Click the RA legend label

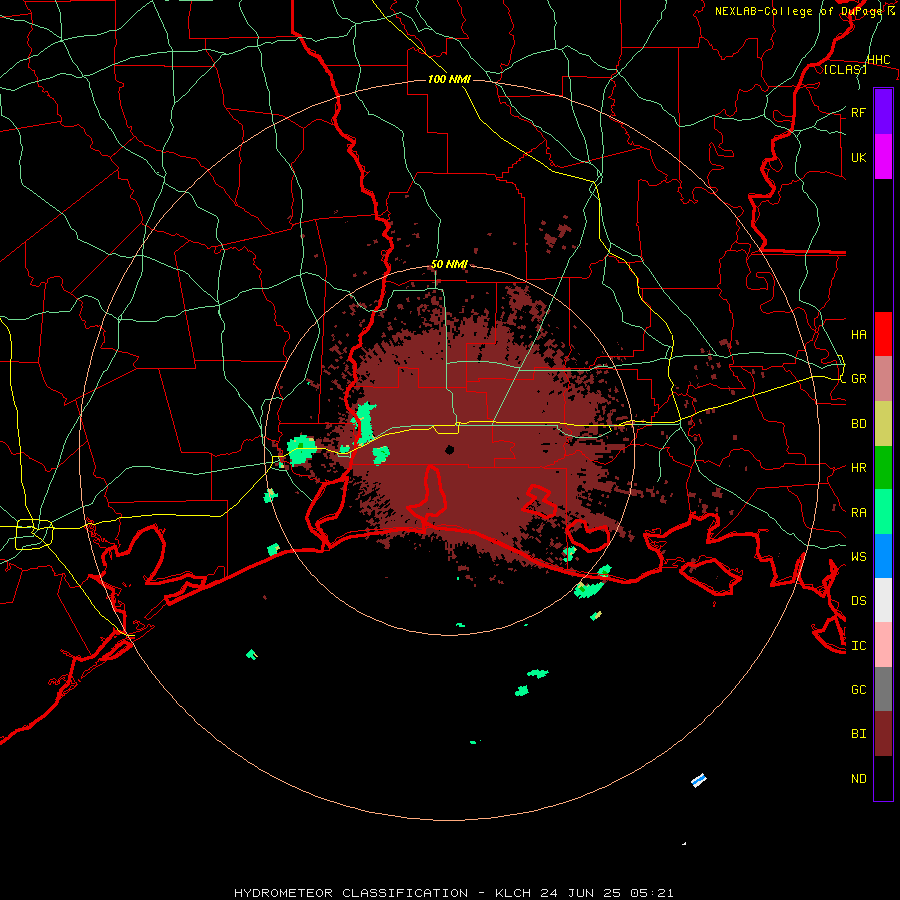pyautogui.click(x=858, y=512)
